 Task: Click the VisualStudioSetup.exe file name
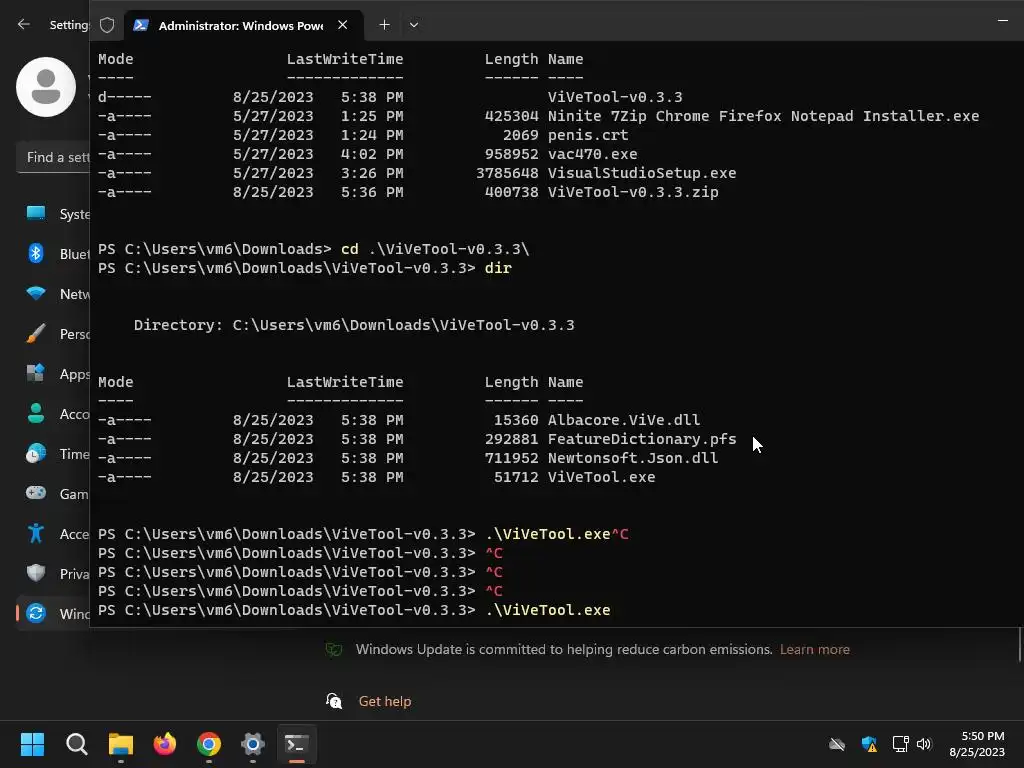(642, 173)
